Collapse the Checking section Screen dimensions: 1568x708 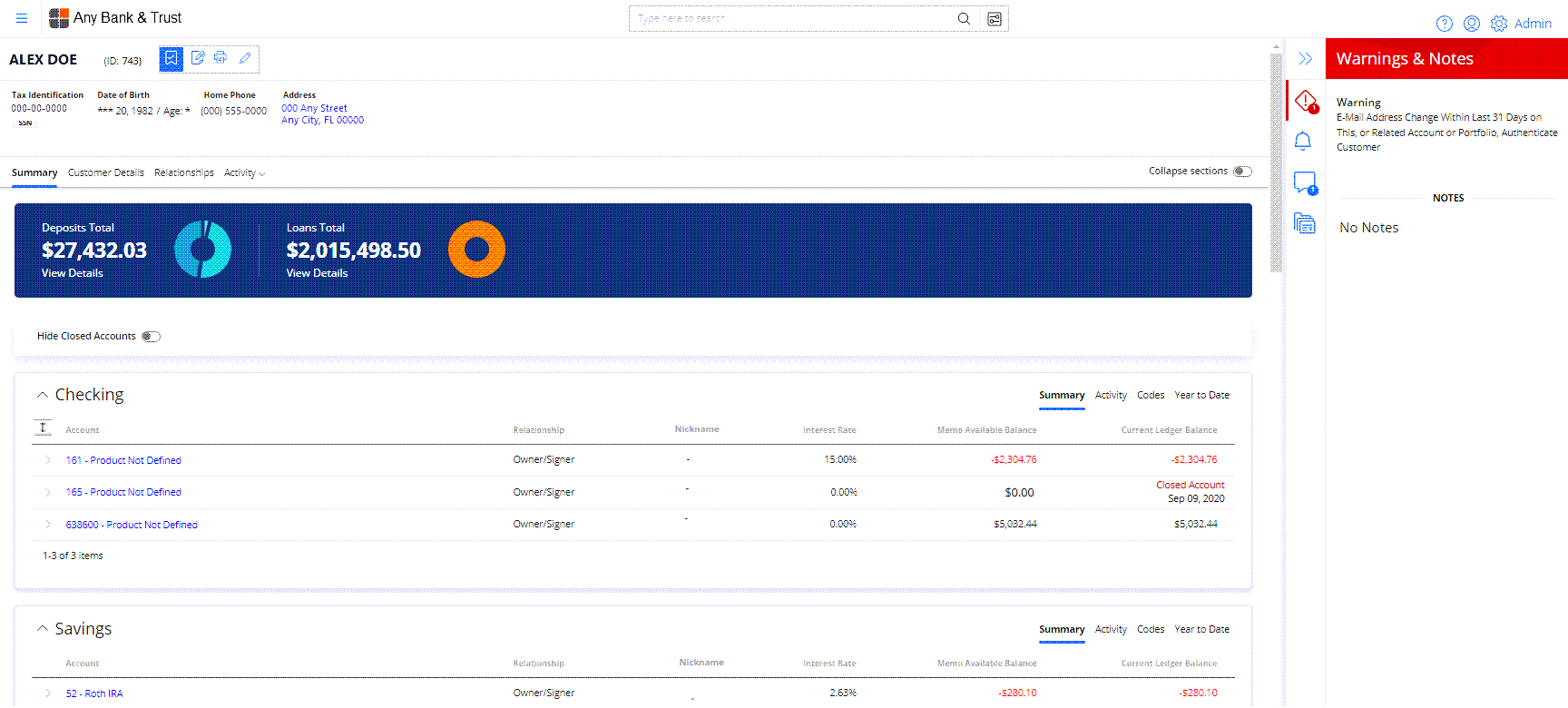42,395
